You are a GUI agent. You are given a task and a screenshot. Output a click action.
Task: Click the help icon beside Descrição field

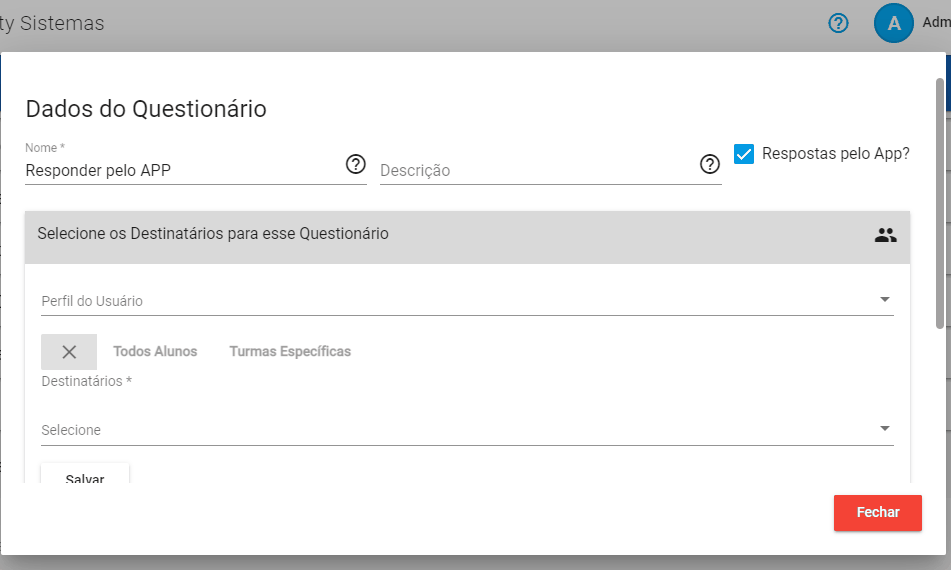click(x=710, y=164)
